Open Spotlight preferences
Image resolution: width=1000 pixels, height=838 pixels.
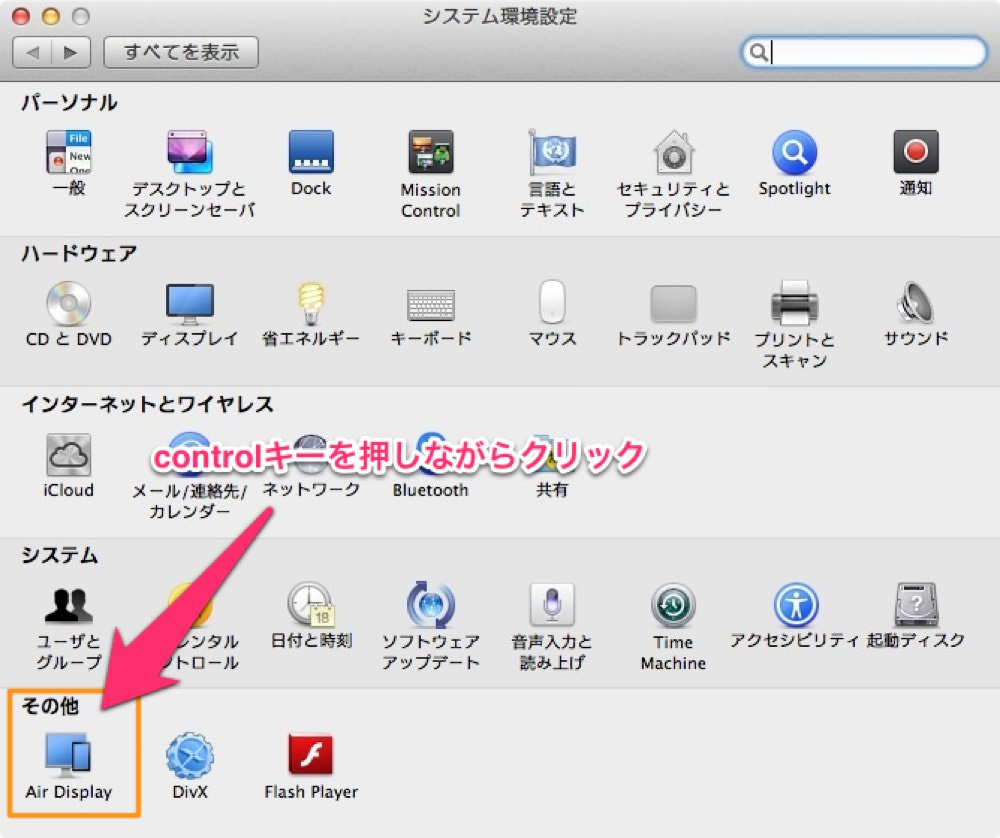tap(794, 152)
